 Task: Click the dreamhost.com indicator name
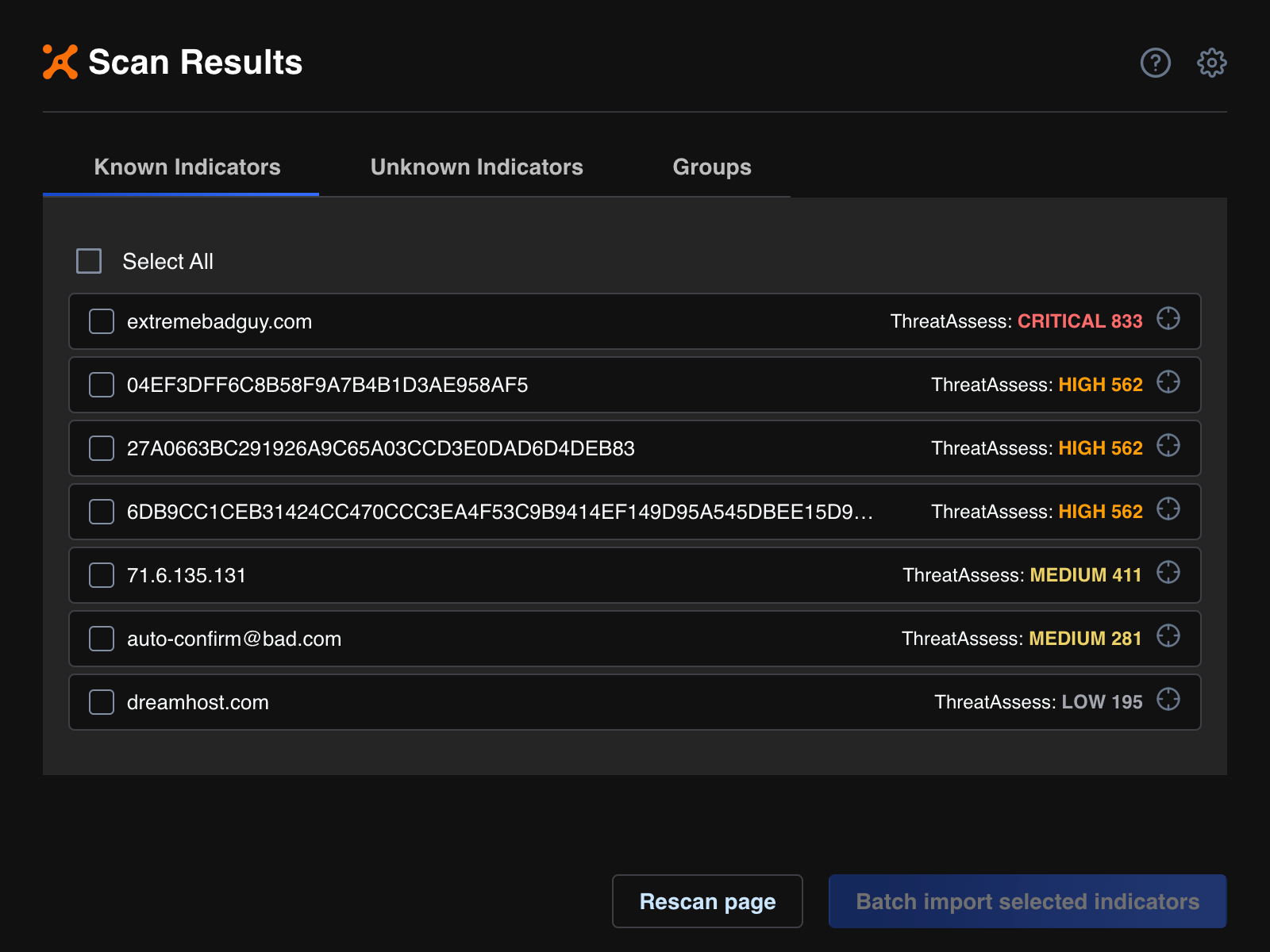pyautogui.click(x=198, y=702)
